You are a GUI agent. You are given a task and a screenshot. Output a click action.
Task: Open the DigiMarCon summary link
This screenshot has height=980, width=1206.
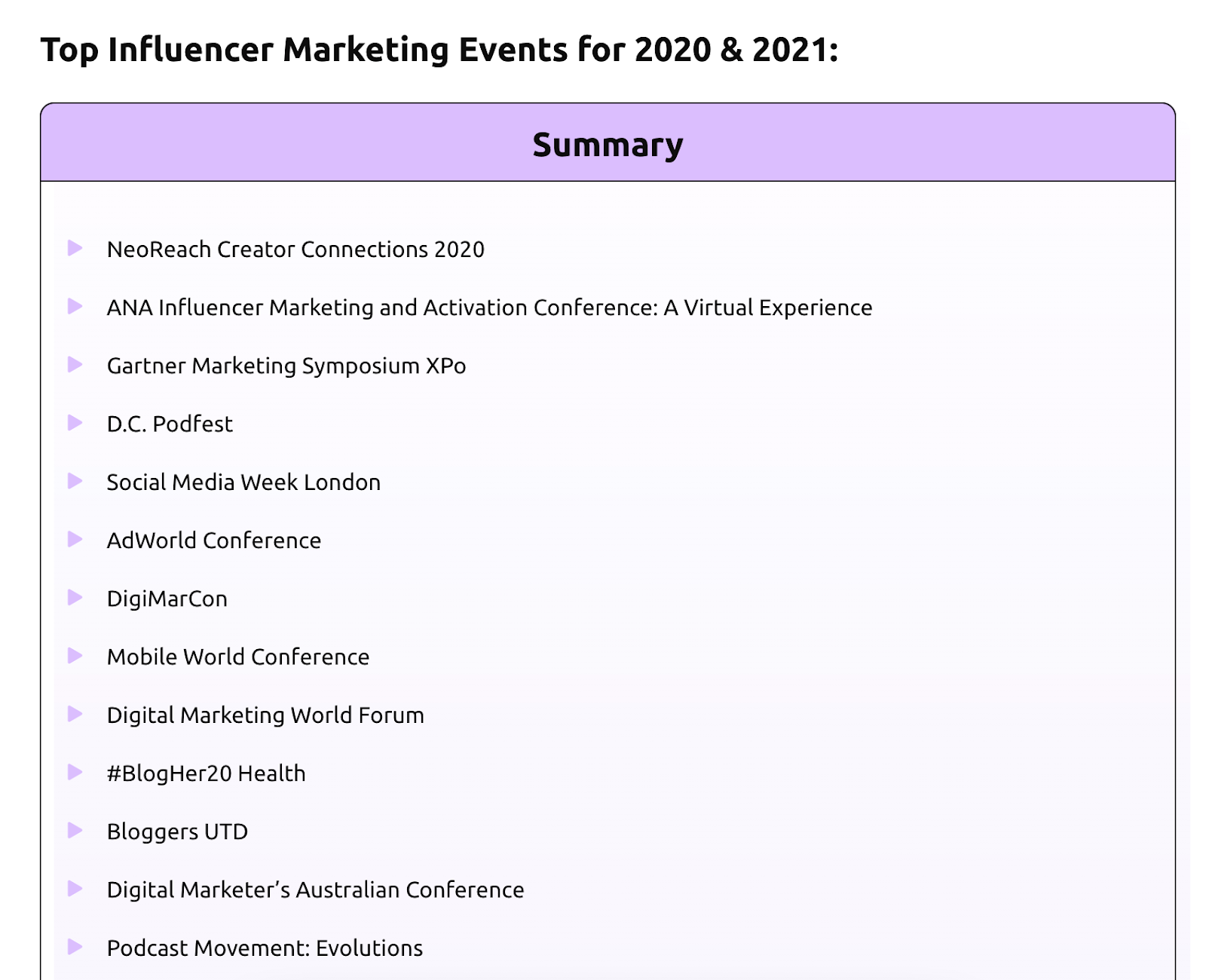(167, 599)
